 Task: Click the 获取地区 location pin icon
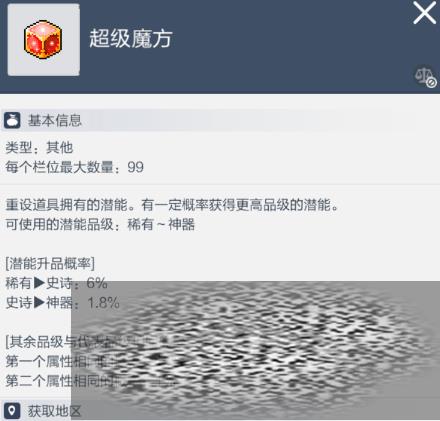click(12, 410)
